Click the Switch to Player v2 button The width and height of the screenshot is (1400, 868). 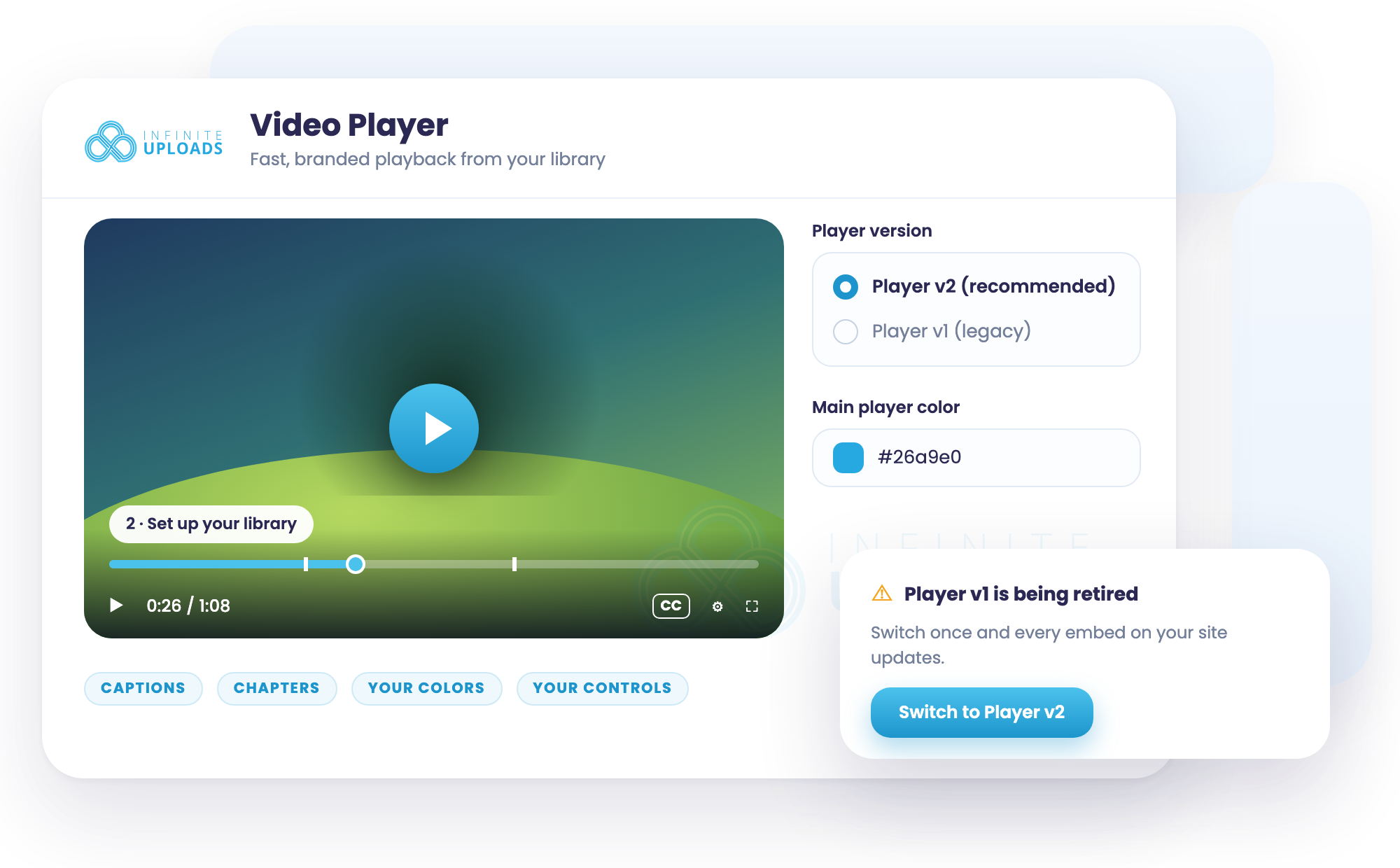(x=981, y=712)
